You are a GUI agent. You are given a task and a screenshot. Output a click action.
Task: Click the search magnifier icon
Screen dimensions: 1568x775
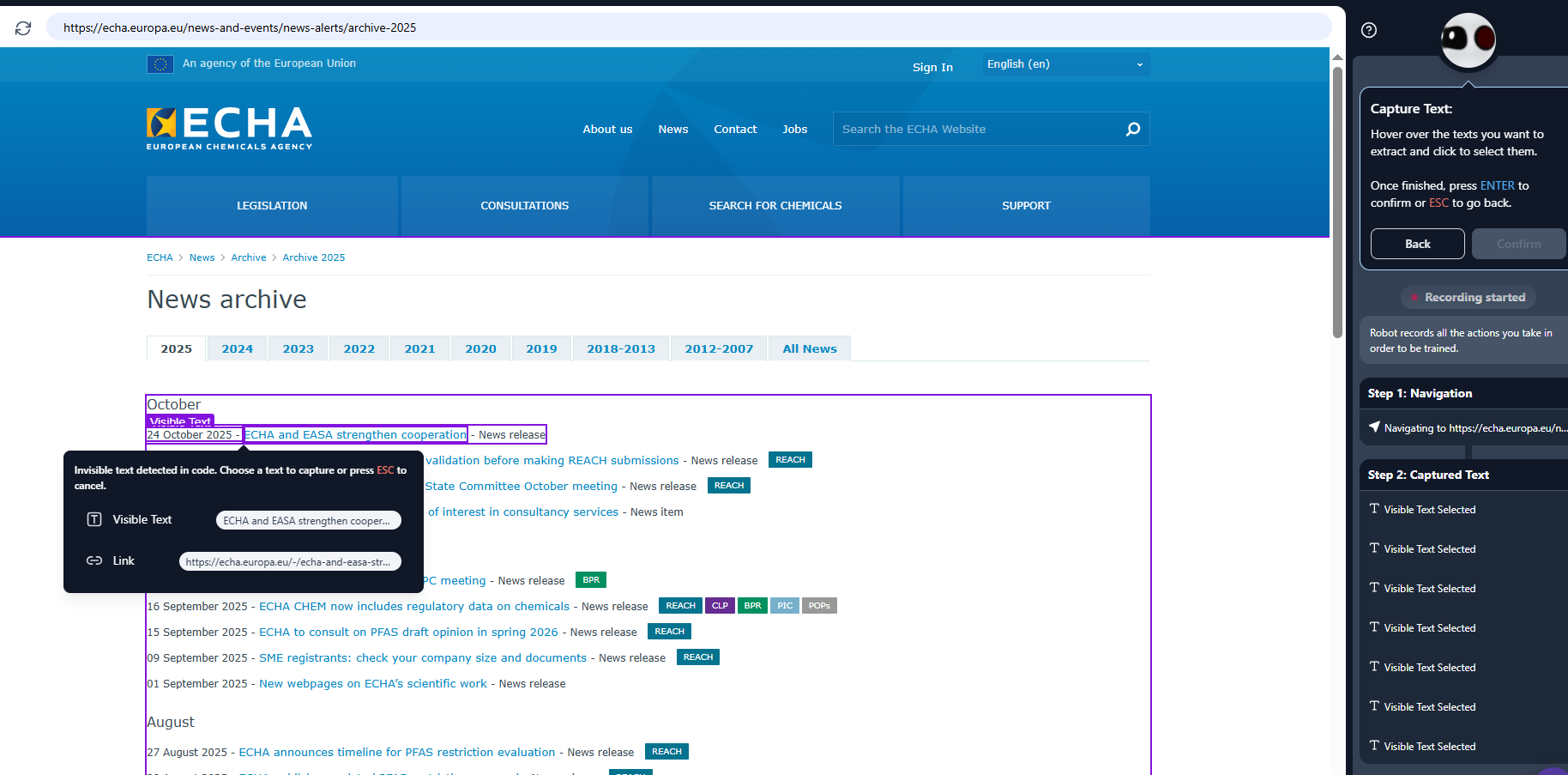(x=1133, y=129)
